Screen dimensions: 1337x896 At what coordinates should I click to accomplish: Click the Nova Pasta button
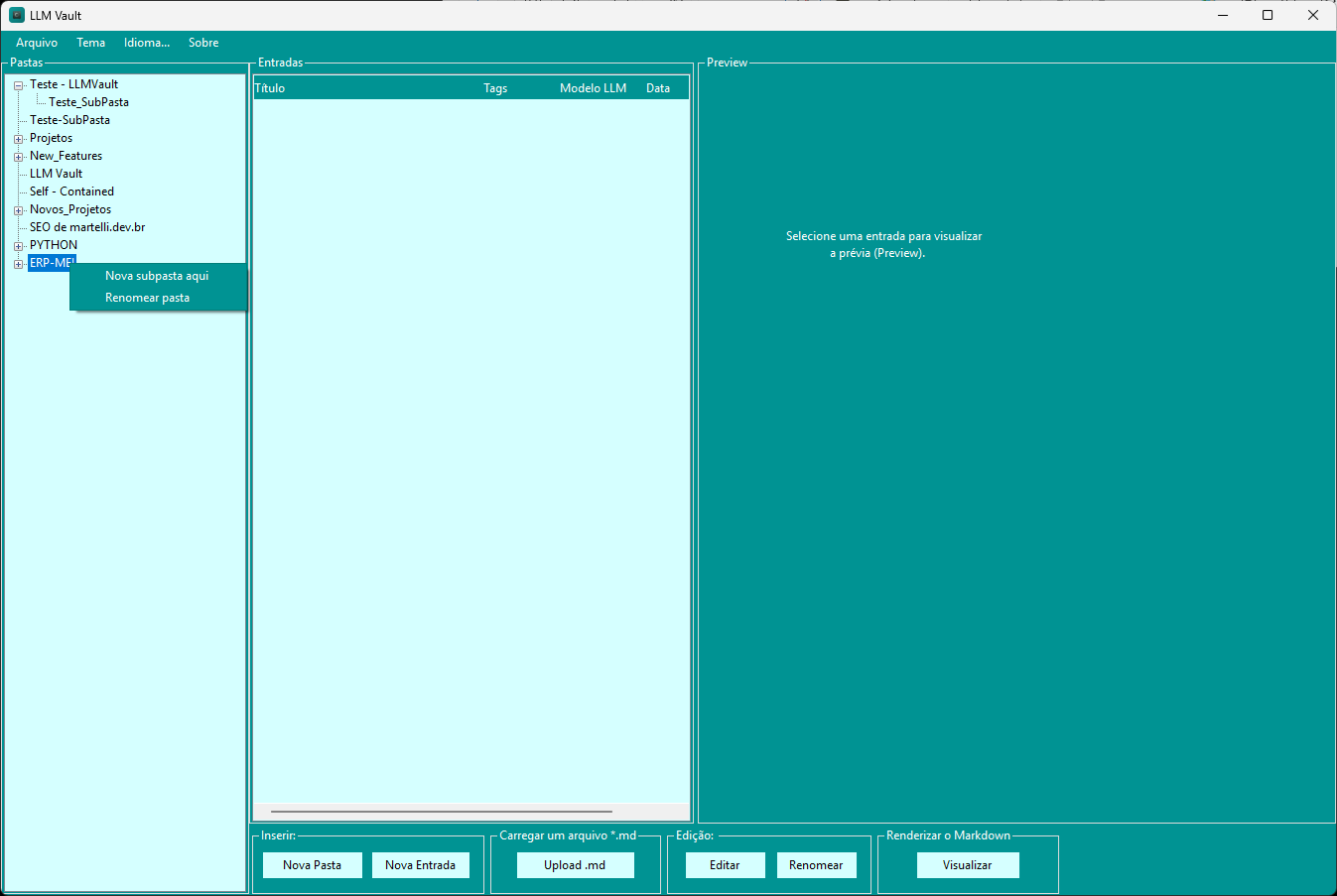tap(312, 865)
